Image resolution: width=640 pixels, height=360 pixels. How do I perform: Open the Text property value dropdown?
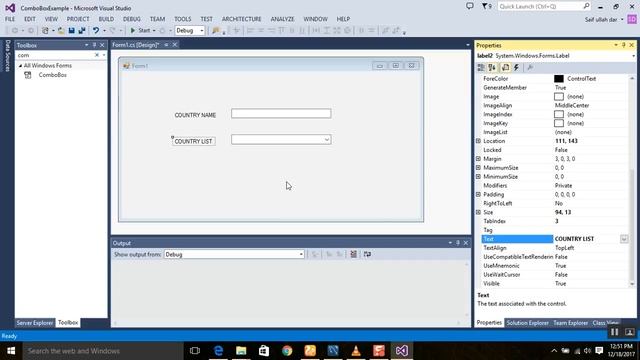tap(624, 239)
